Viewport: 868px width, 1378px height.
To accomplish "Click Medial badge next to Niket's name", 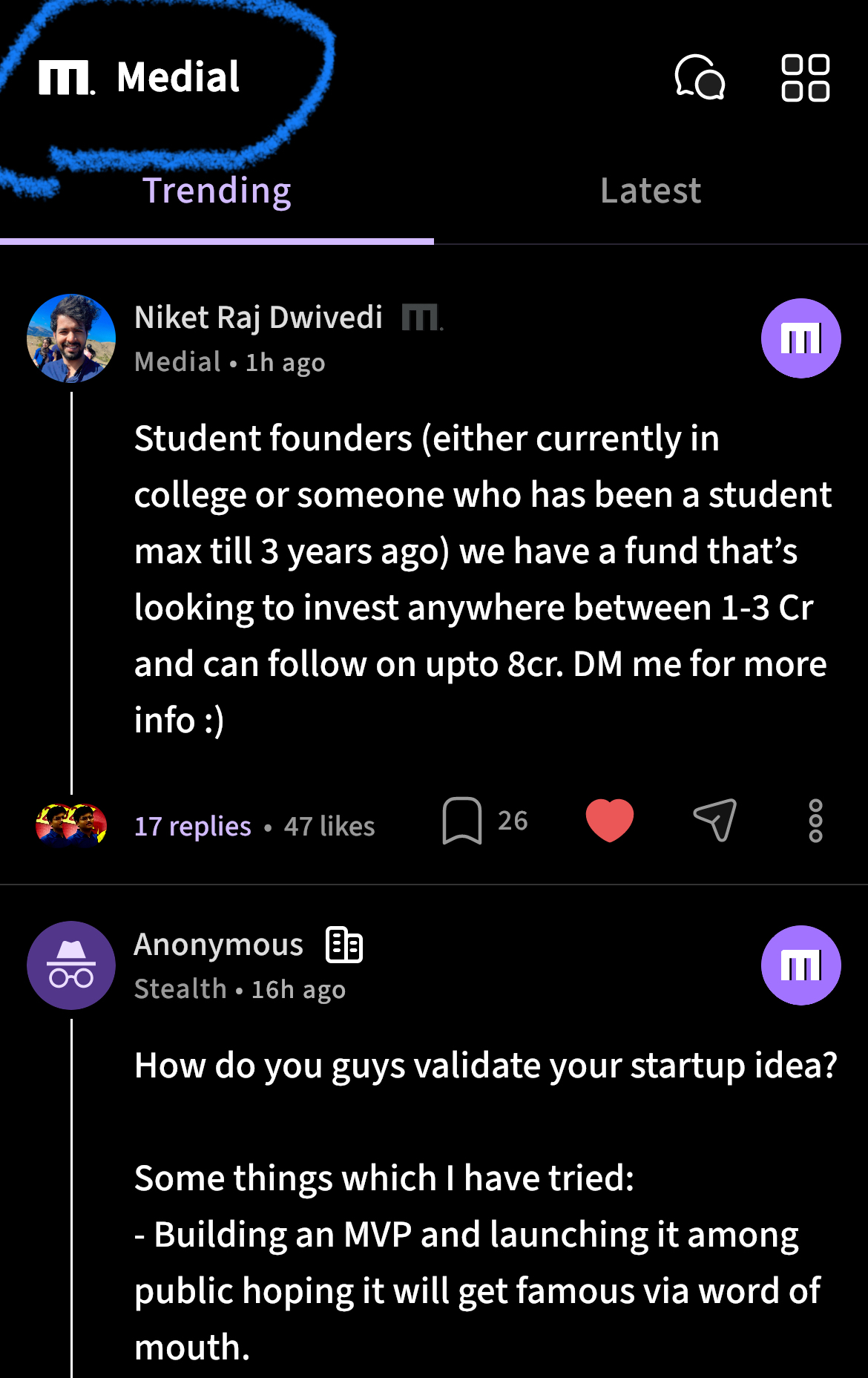I will click(422, 318).
